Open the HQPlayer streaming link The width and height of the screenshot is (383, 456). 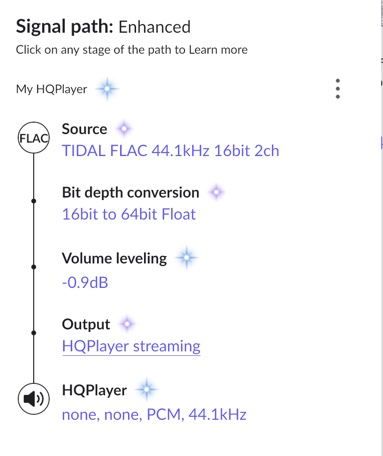point(131,346)
